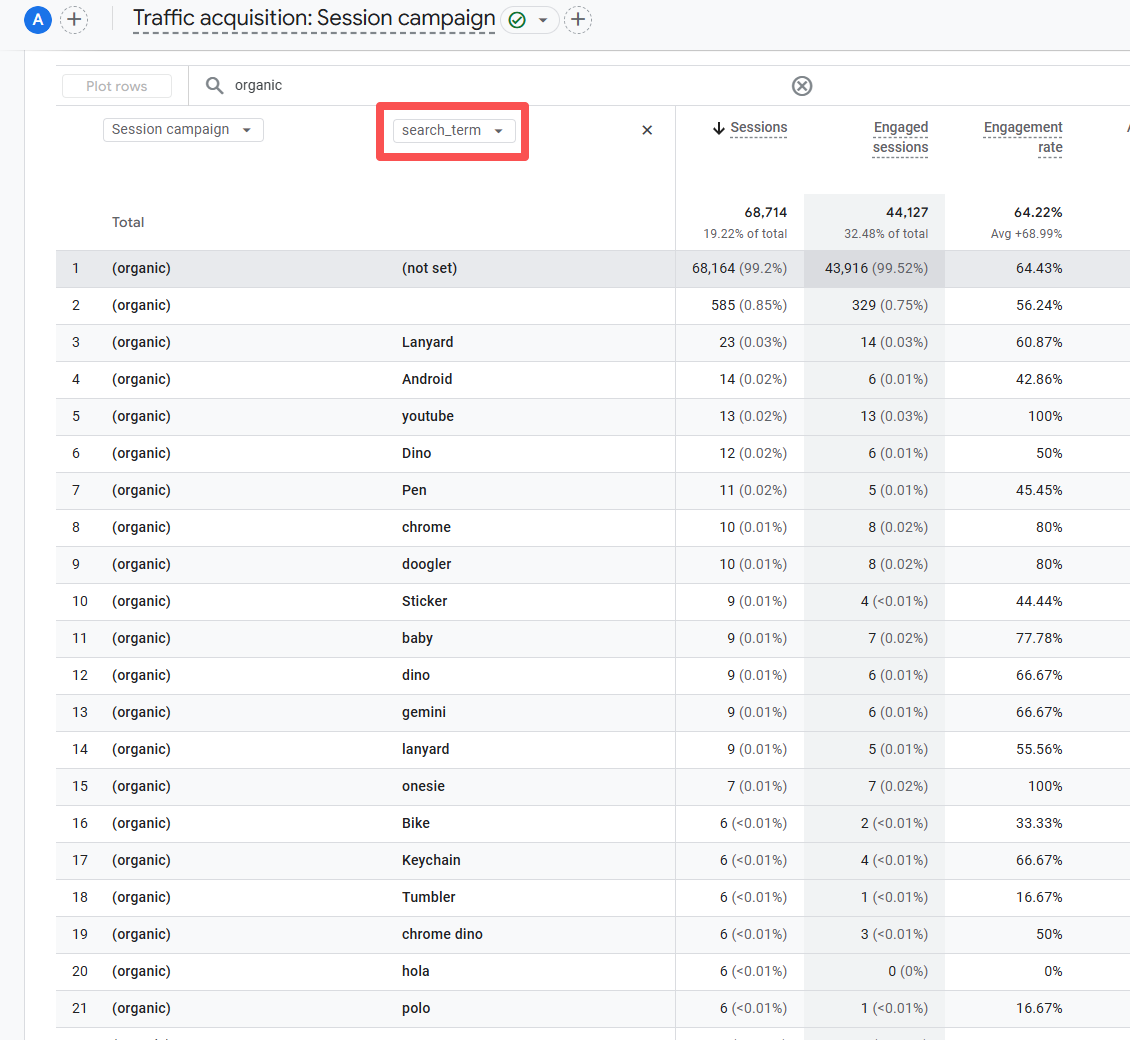Select the chrome dino search term row
Viewport: 1130px width, 1040px height.
[442, 934]
